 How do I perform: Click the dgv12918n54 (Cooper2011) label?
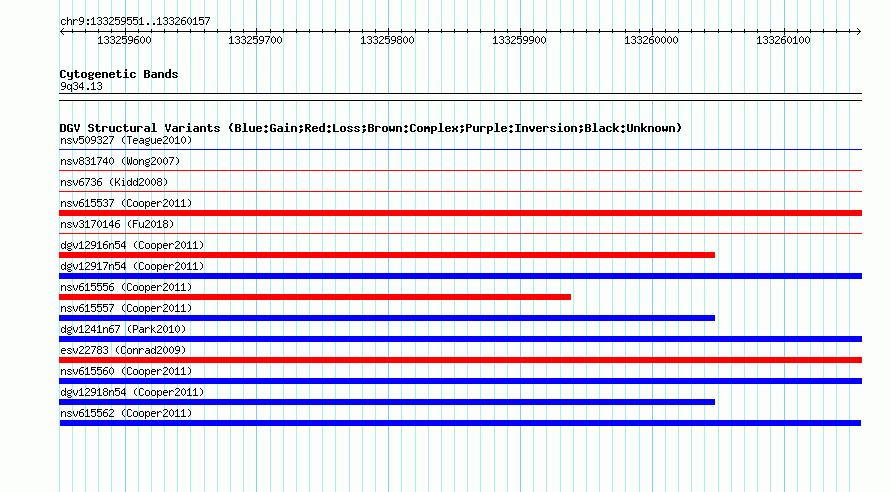click(132, 392)
